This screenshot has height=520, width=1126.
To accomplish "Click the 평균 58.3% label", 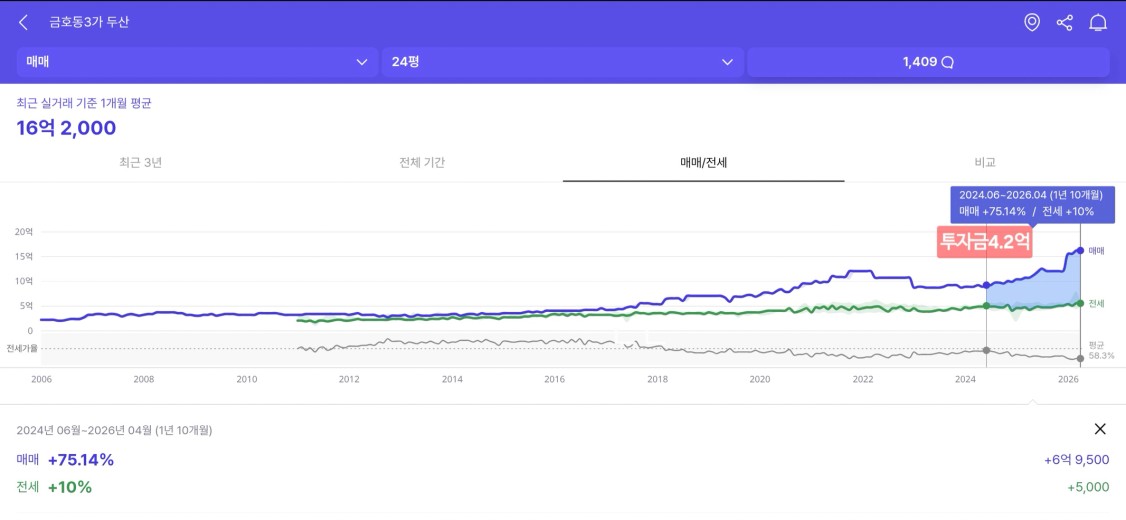I will (x=1101, y=350).
